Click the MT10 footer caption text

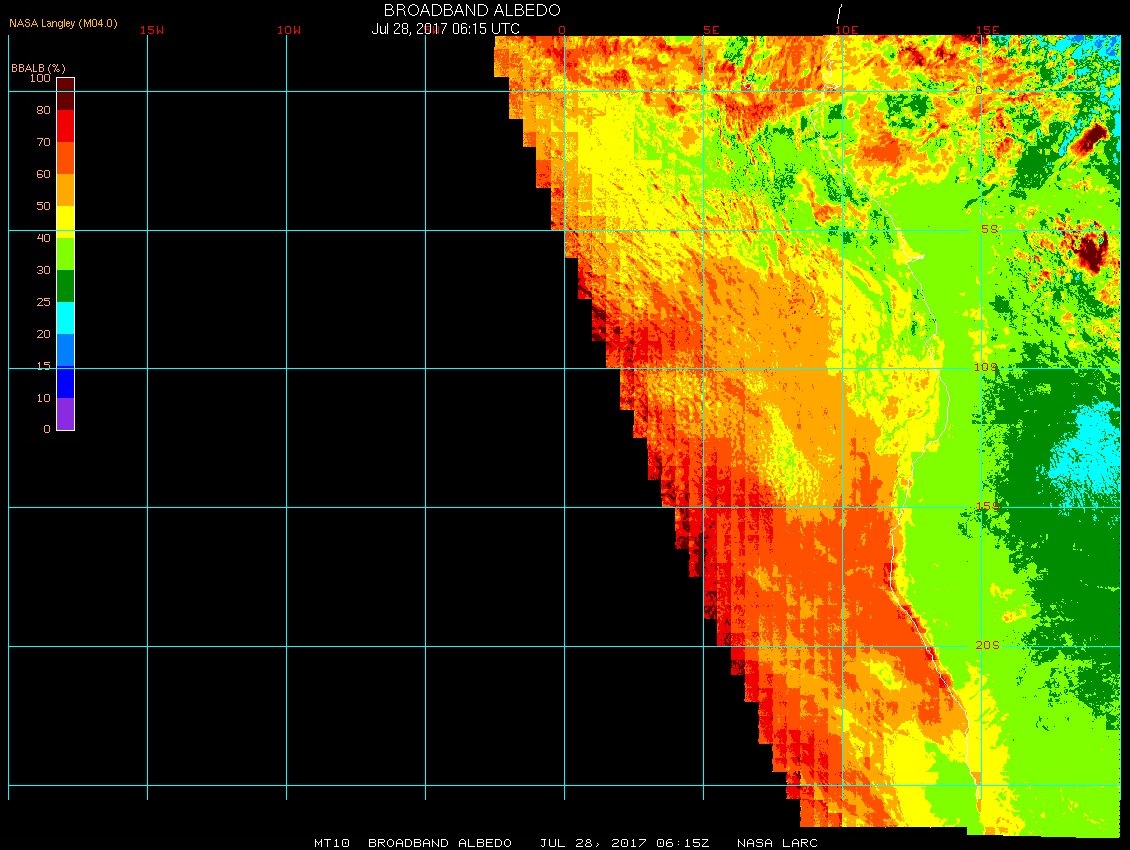click(x=331, y=843)
